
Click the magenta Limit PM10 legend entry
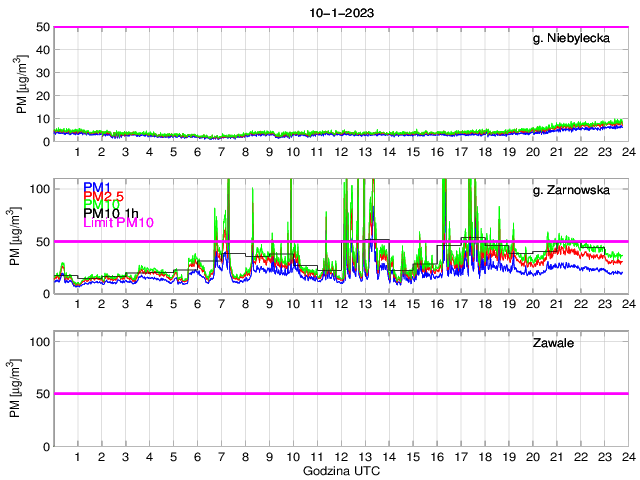tap(116, 222)
